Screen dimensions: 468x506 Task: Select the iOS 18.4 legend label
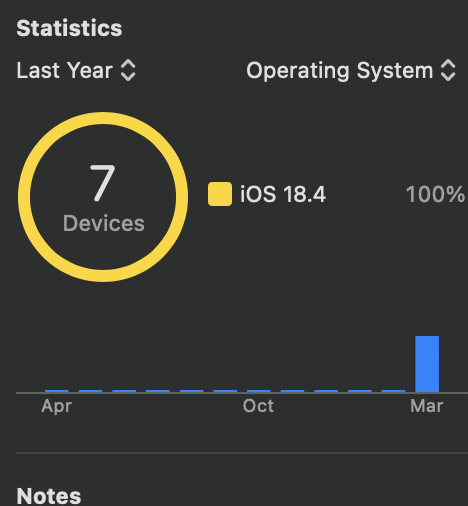(x=283, y=194)
